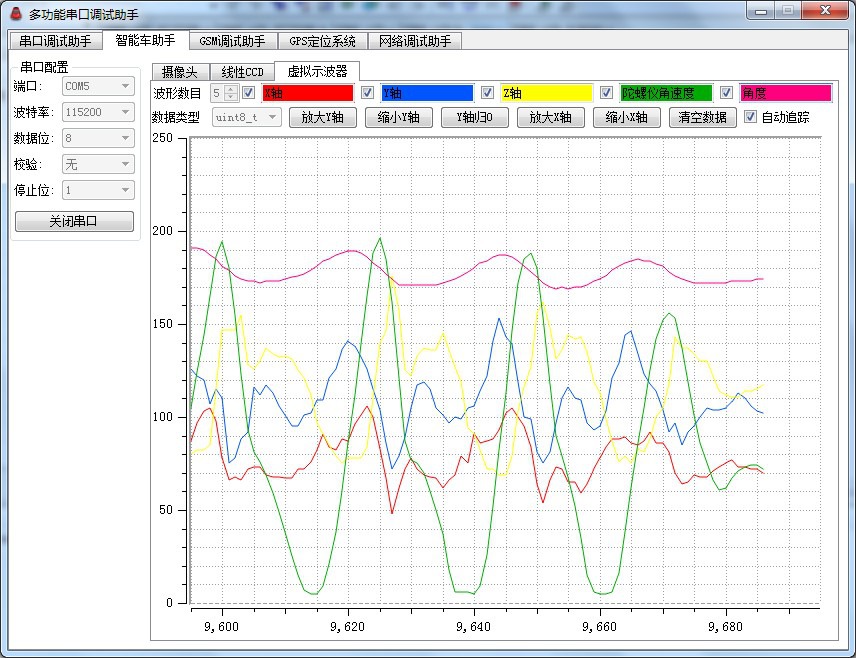
Task: Toggle the X轴 waveform checkbox
Action: coord(248,93)
